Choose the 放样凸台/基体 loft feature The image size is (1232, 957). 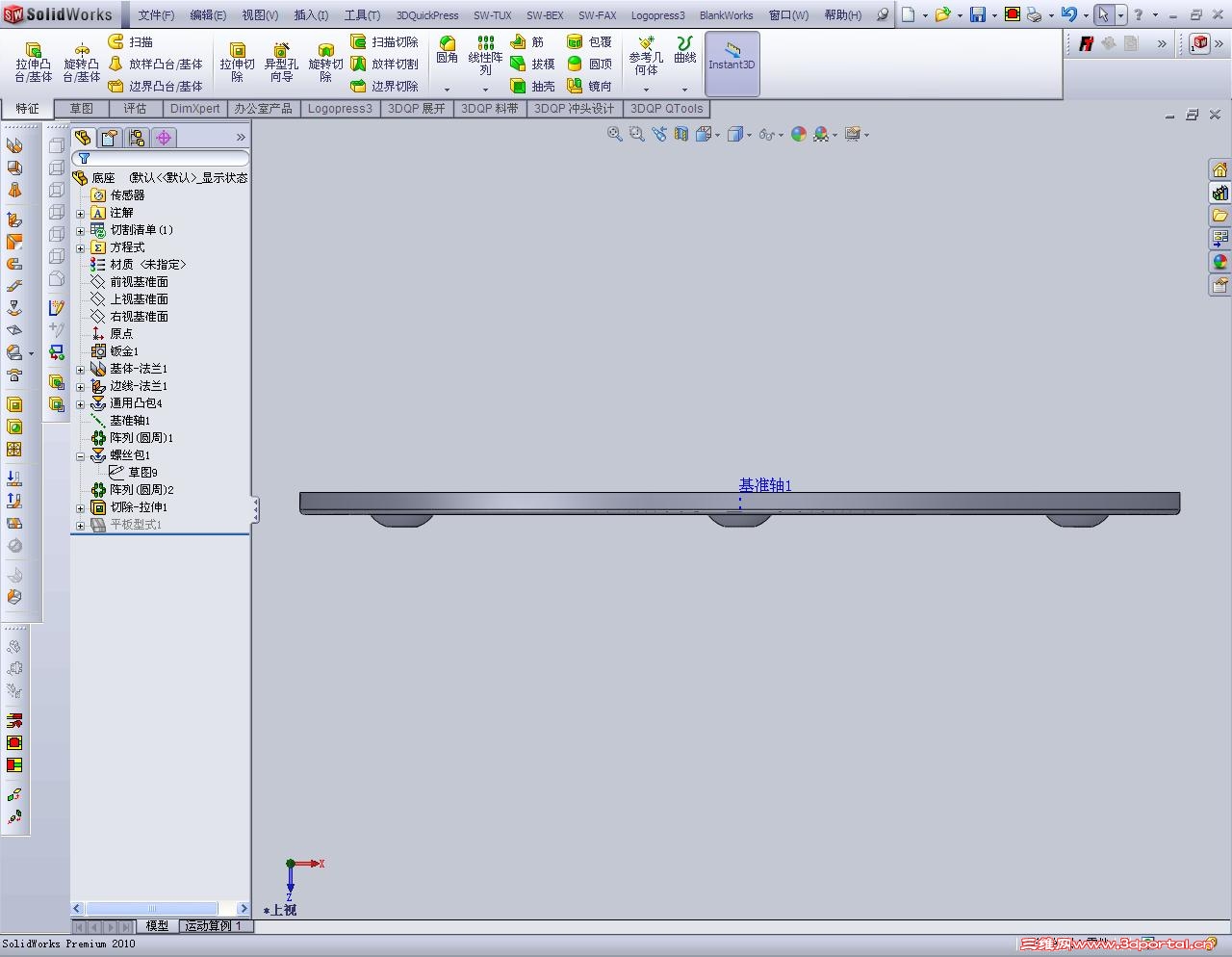[155, 64]
